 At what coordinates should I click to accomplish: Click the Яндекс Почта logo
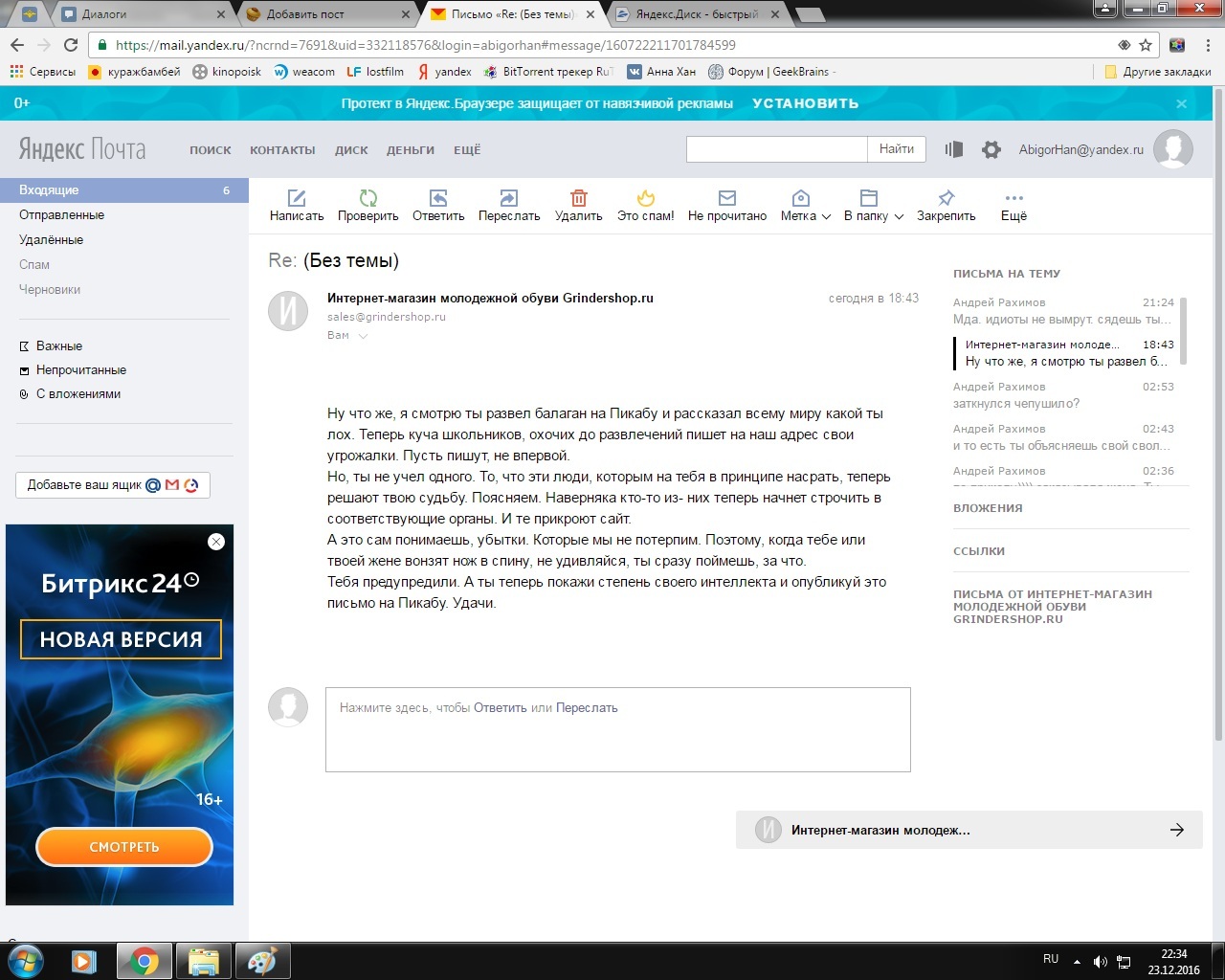point(82,149)
